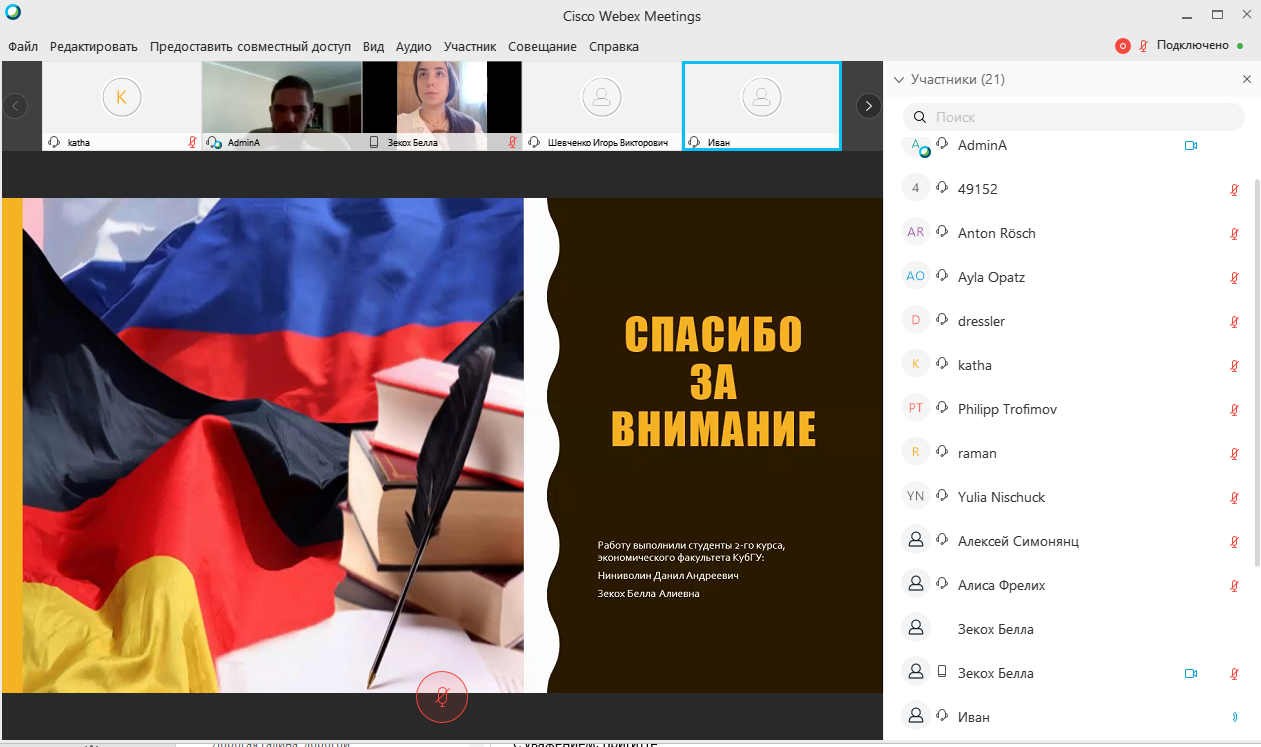Viewport: 1261px width, 747px height.
Task: Click the red recording indicator icon
Action: (1122, 46)
